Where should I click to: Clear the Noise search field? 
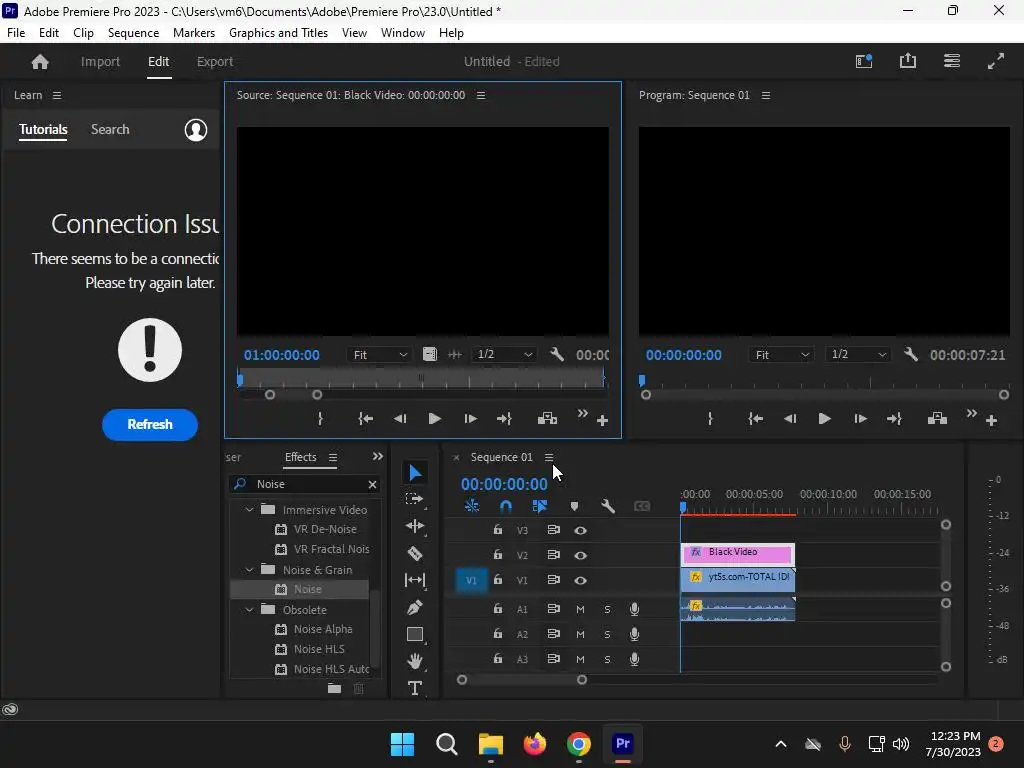click(x=372, y=484)
